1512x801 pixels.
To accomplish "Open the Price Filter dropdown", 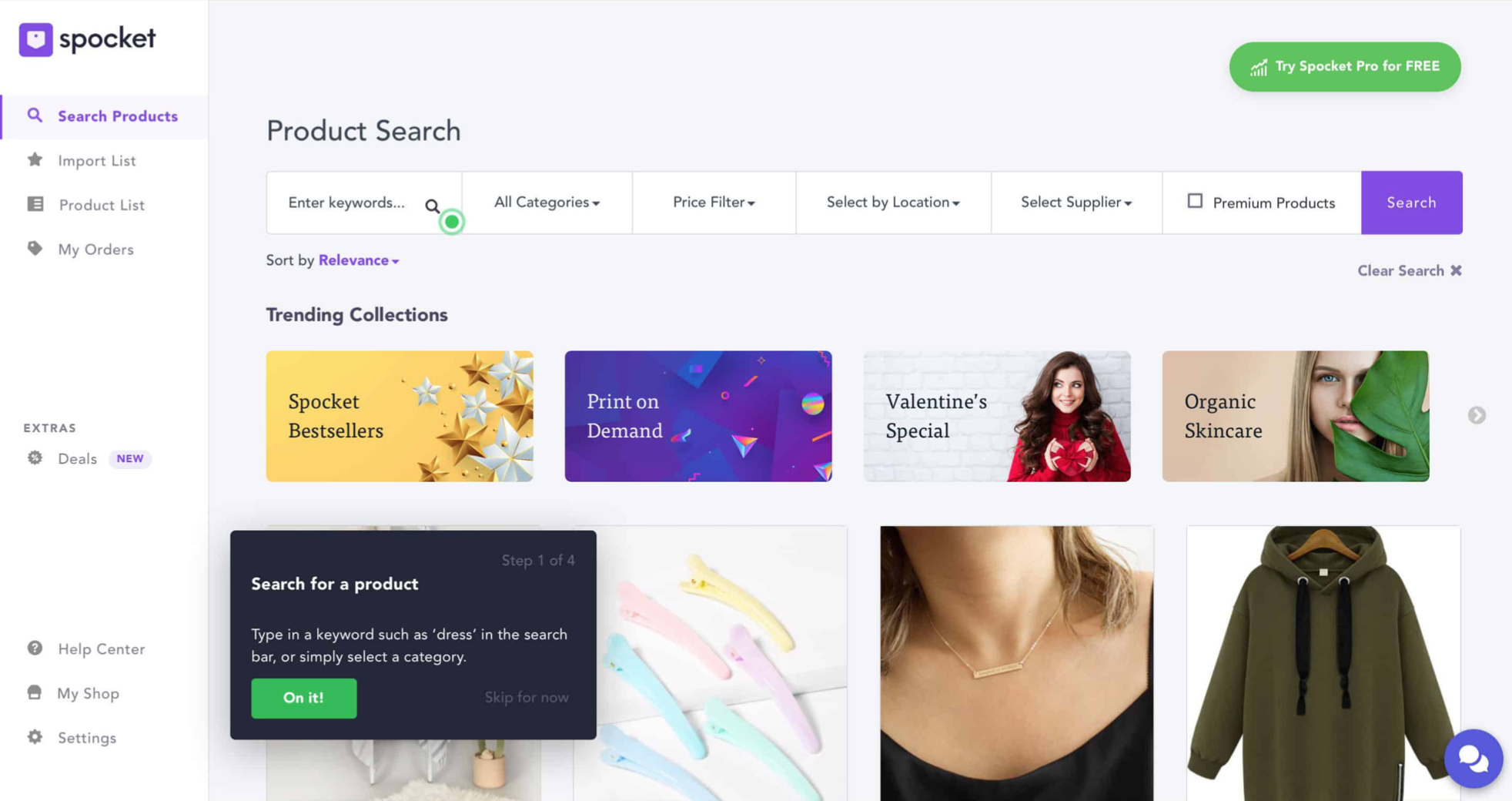I will coord(714,203).
